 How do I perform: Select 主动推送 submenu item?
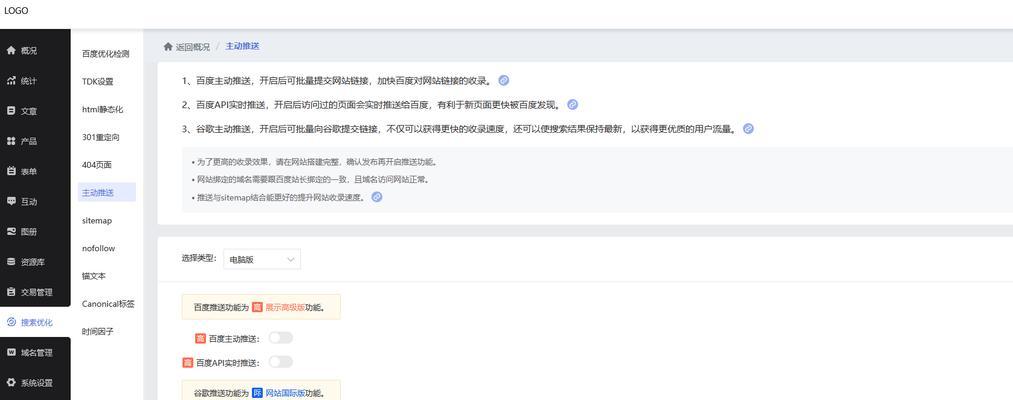pos(107,193)
